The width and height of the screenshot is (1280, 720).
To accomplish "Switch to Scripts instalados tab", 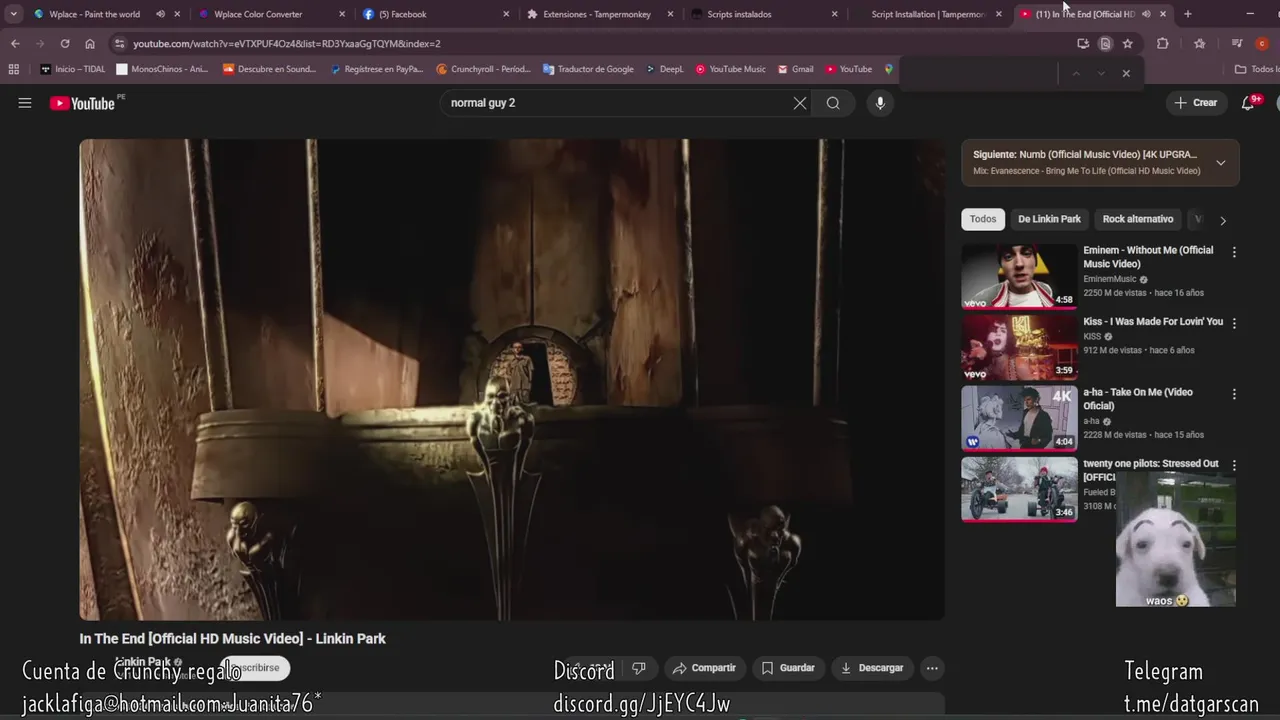I will click(x=766, y=14).
